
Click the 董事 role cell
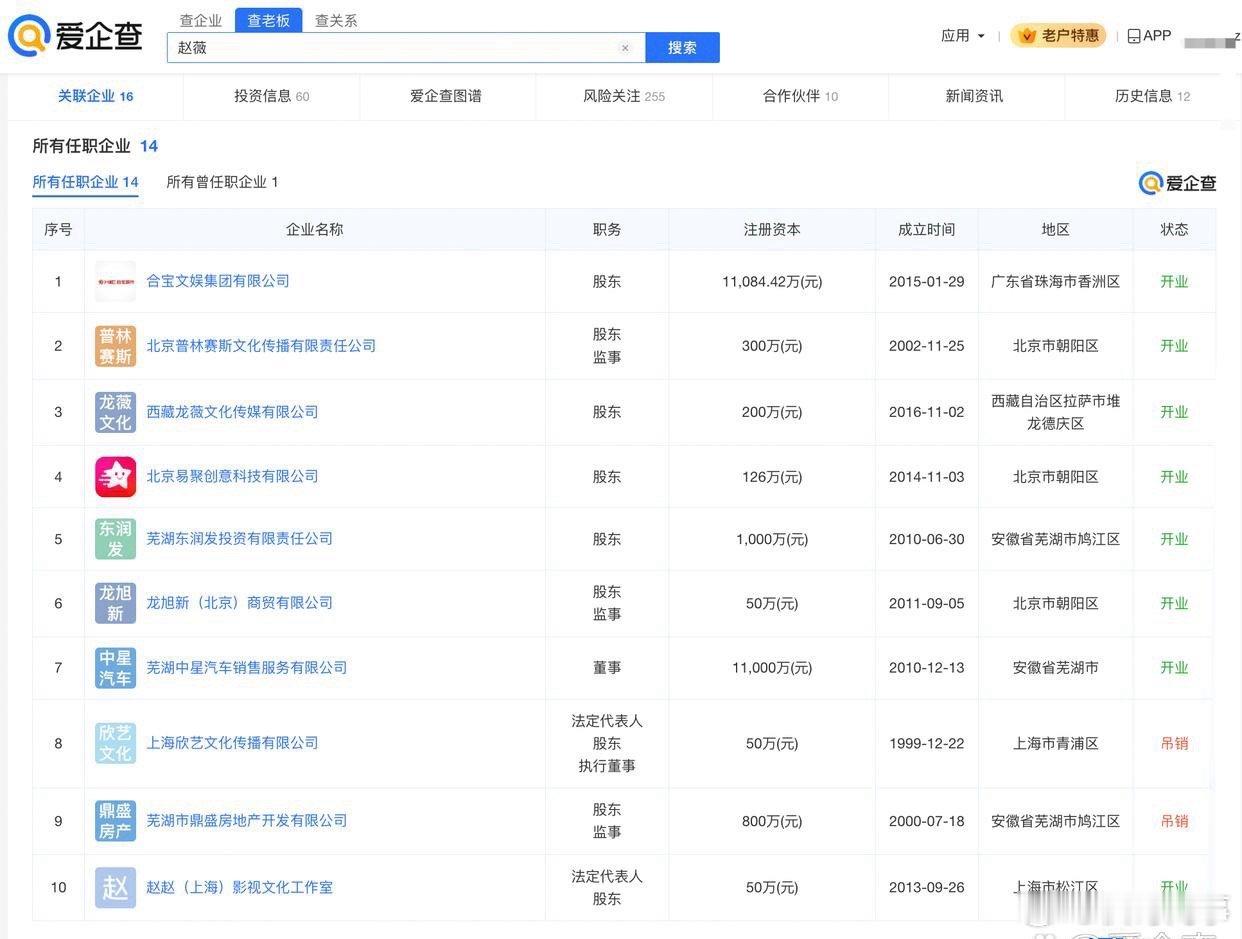coord(607,668)
